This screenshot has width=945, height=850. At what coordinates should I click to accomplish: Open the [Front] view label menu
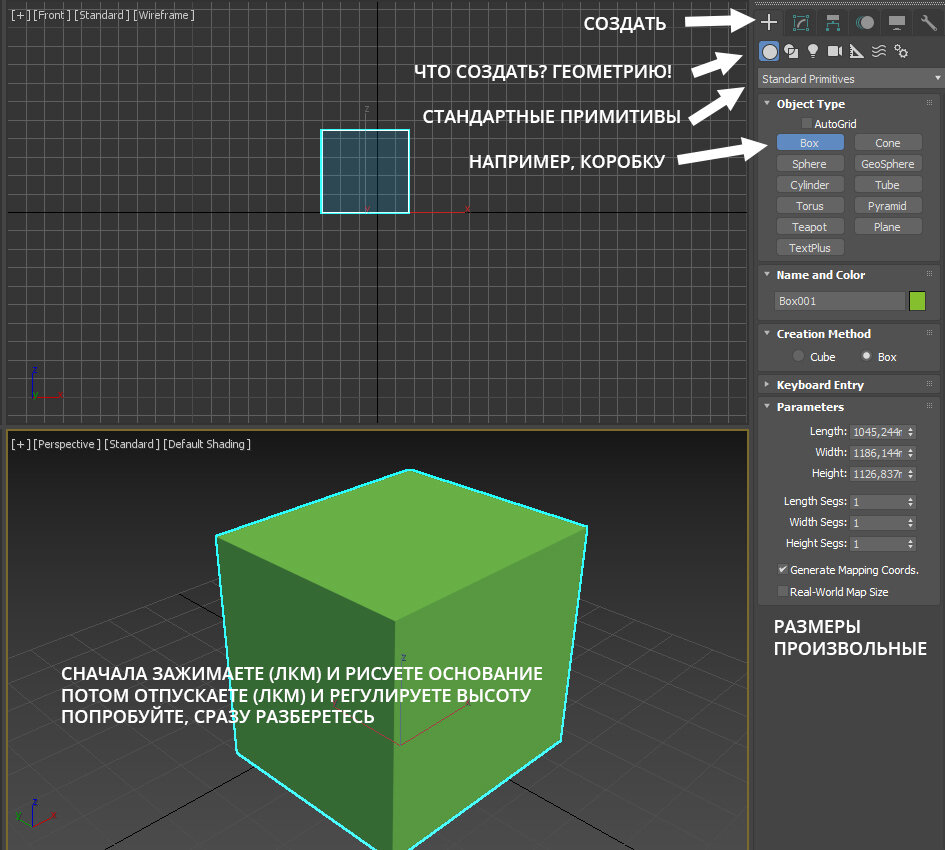point(52,15)
